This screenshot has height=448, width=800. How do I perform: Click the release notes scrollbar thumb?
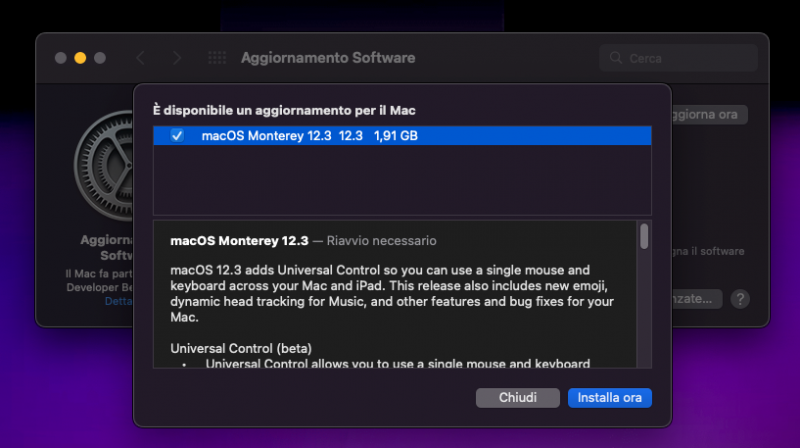[x=644, y=236]
